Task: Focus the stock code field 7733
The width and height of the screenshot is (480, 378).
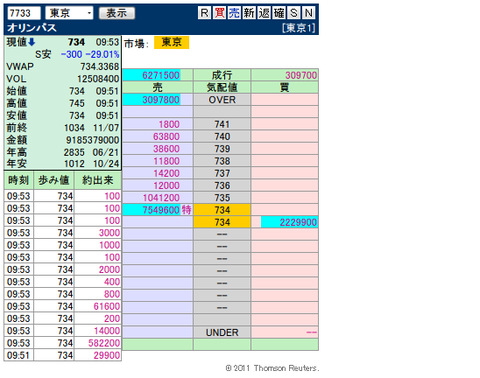Action: 24,13
